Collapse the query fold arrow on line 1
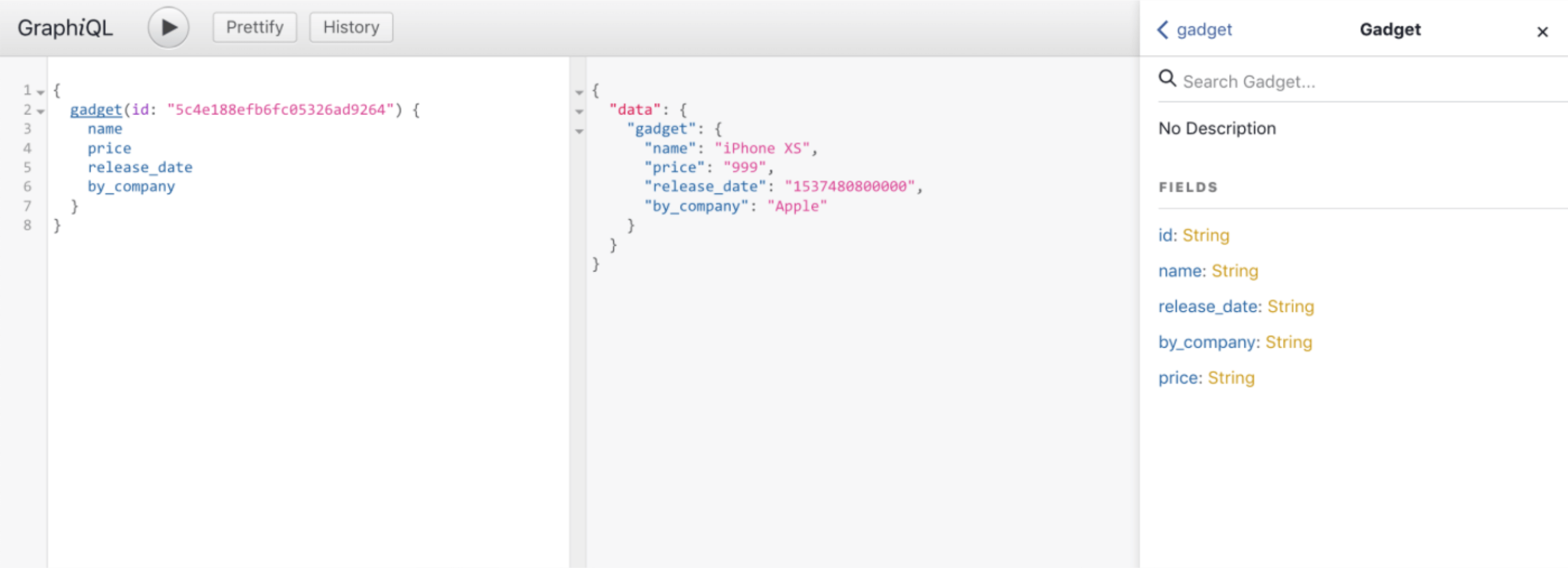The image size is (1568, 568). (x=41, y=93)
